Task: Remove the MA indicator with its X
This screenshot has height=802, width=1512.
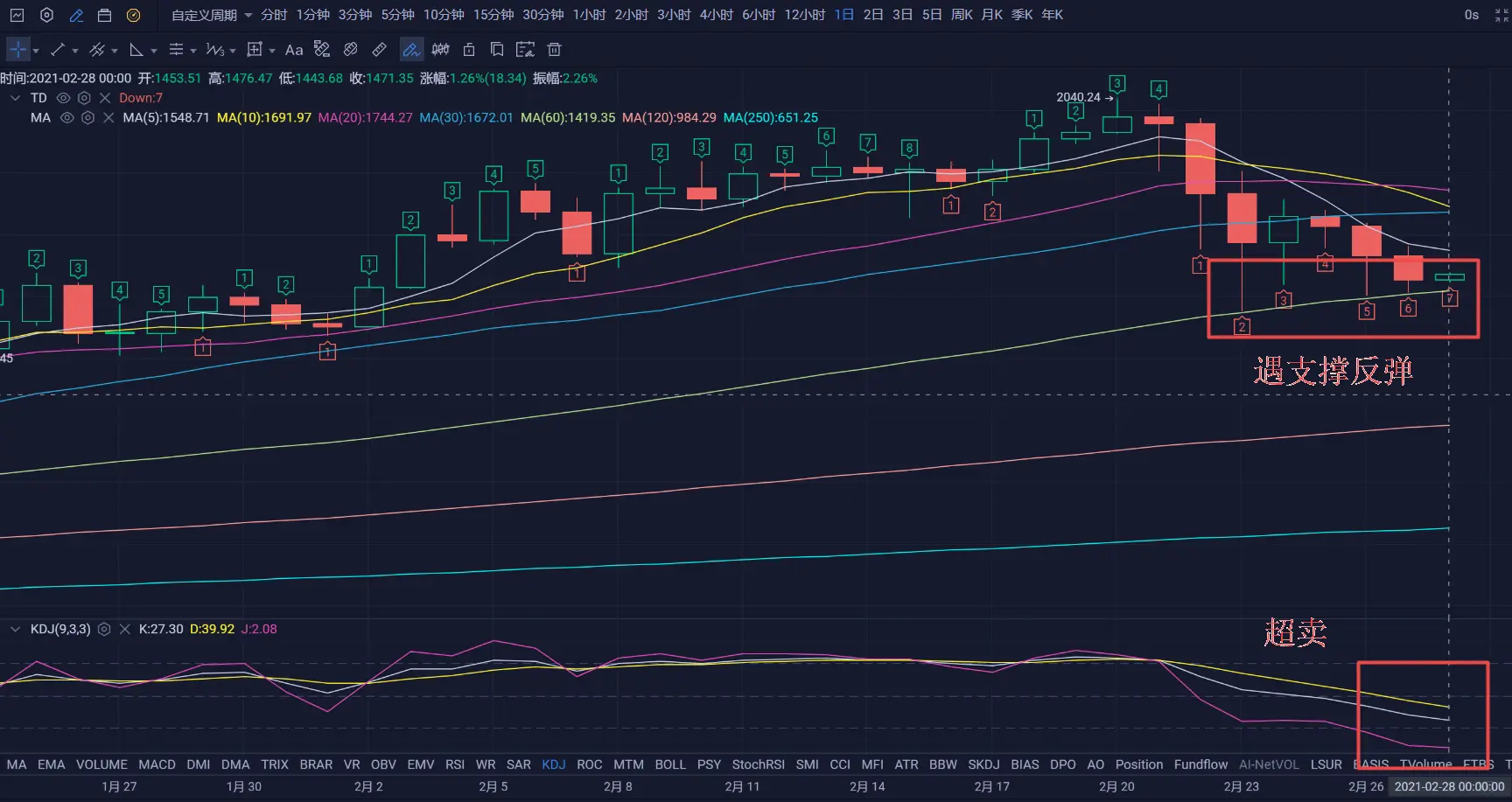Action: tap(108, 118)
